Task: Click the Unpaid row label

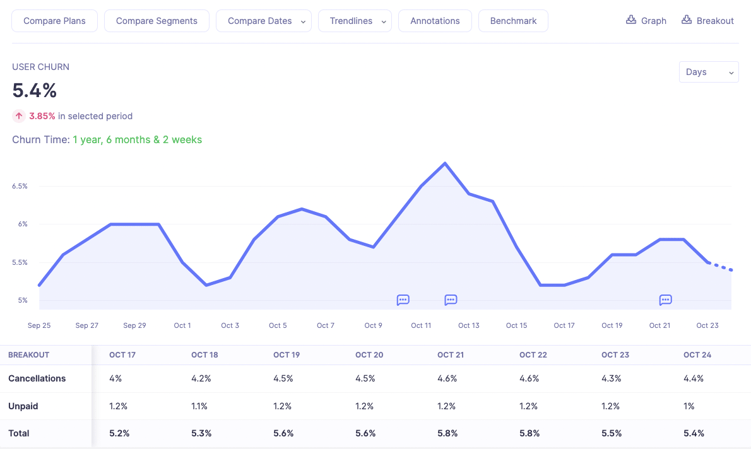Action: 23,406
